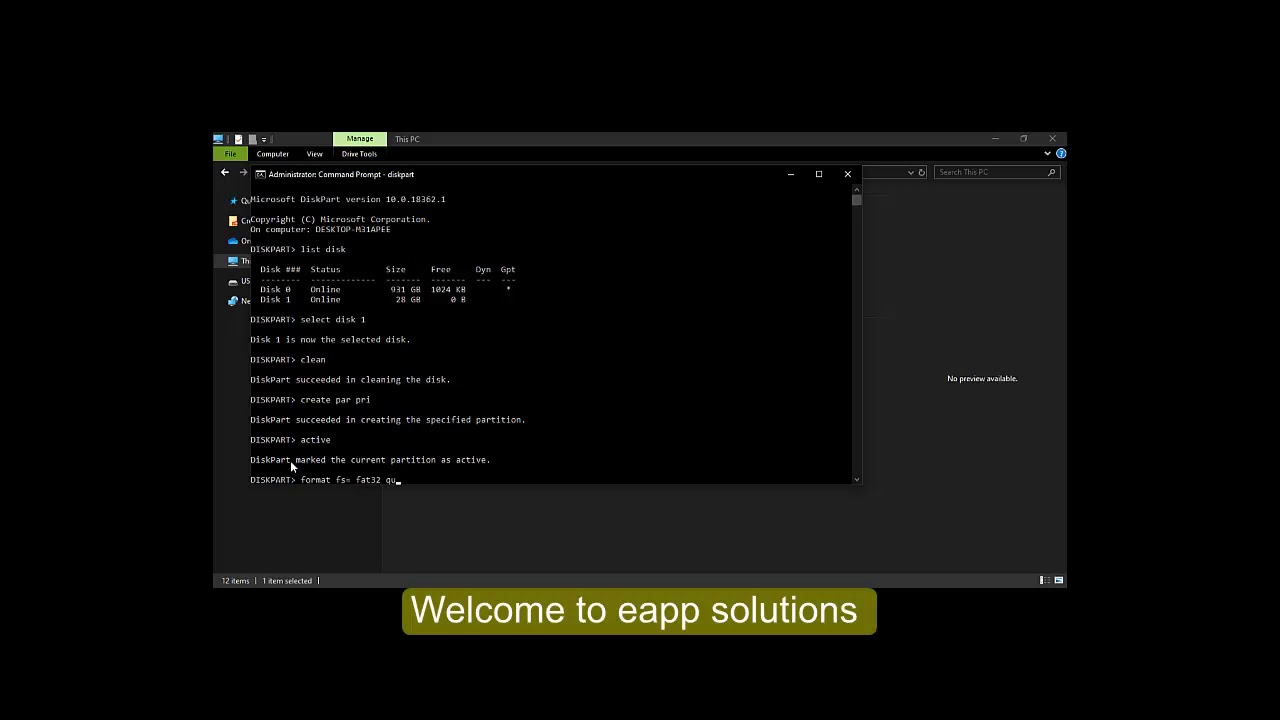Select Network in navigation pane
Screen dimensions: 1280x720
(240, 301)
